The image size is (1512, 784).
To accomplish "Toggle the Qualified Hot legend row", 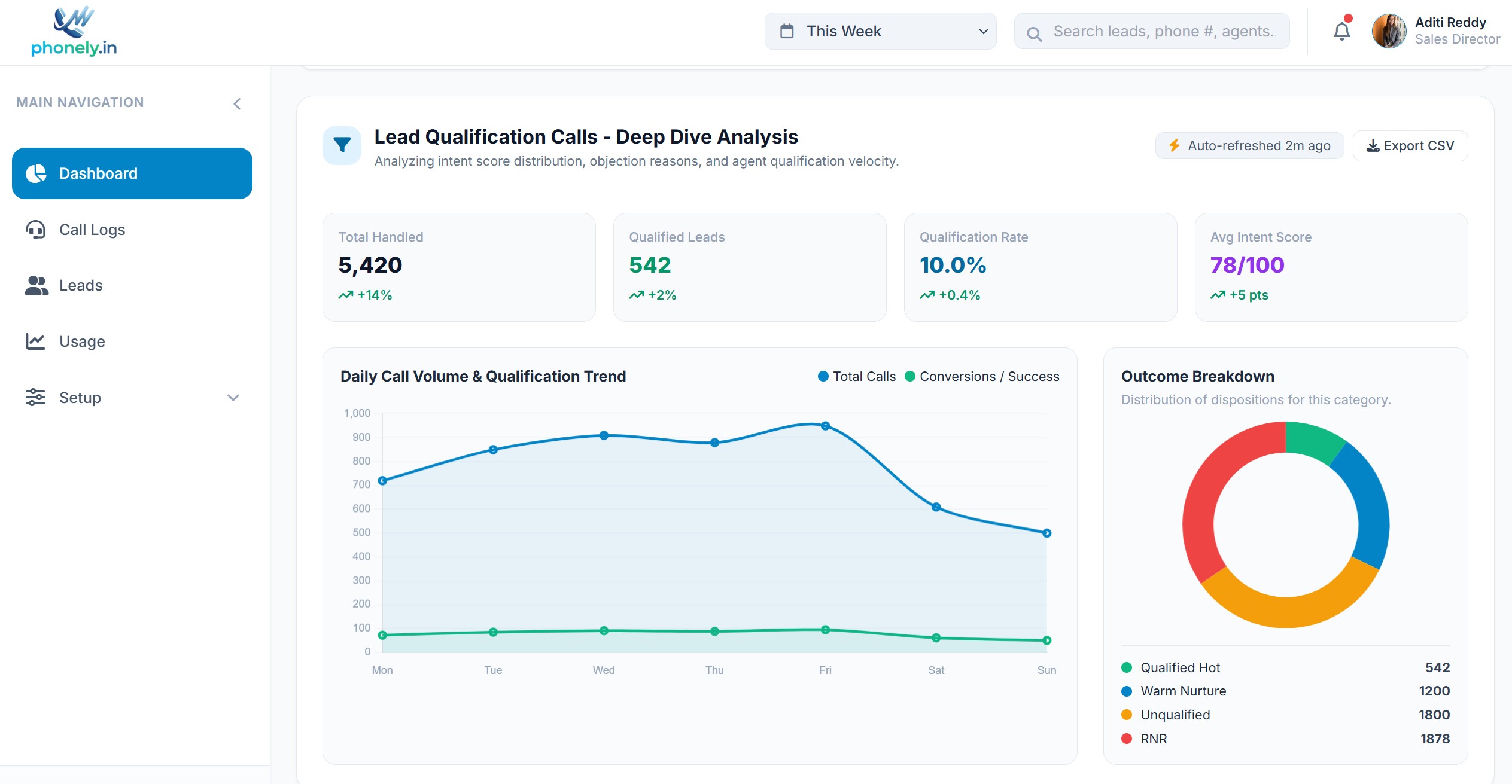I will click(x=1285, y=667).
